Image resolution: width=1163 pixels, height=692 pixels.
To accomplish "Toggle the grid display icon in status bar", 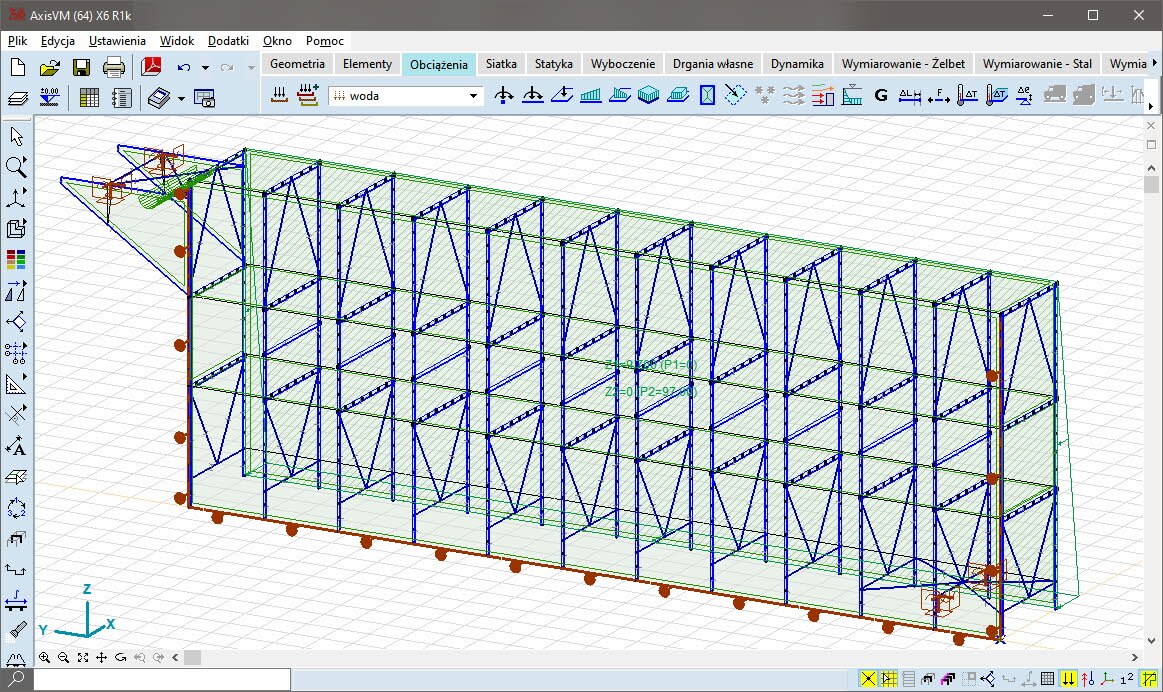I will (1047, 680).
